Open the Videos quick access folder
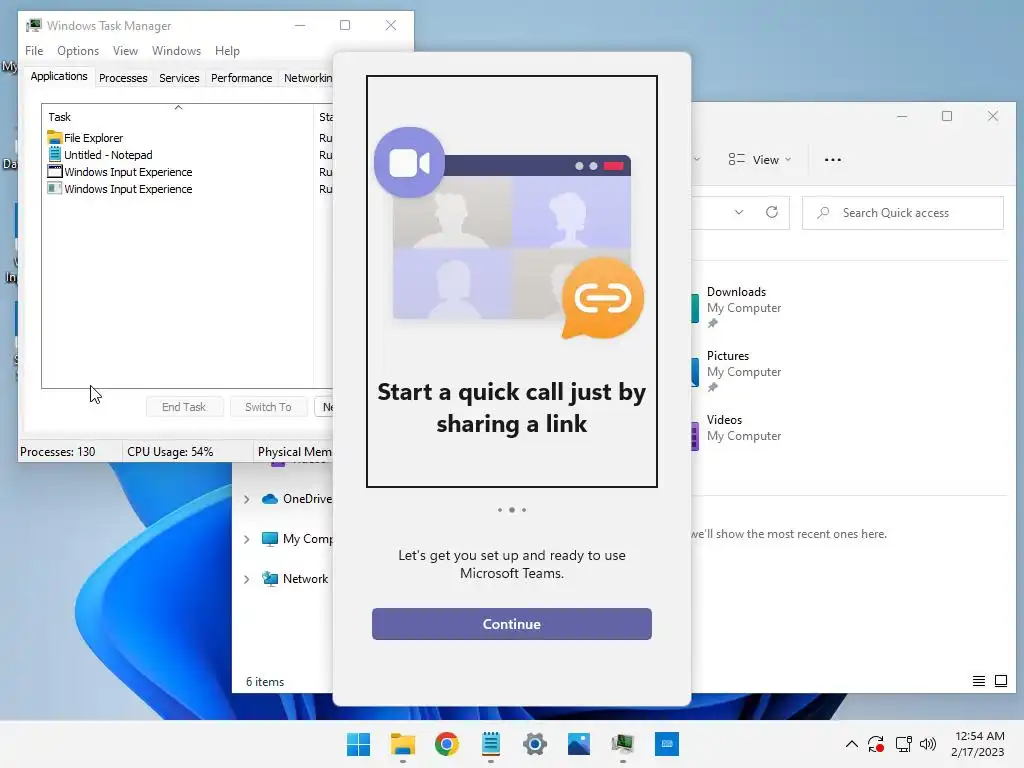Screen dimensions: 1024x768 [736, 428]
